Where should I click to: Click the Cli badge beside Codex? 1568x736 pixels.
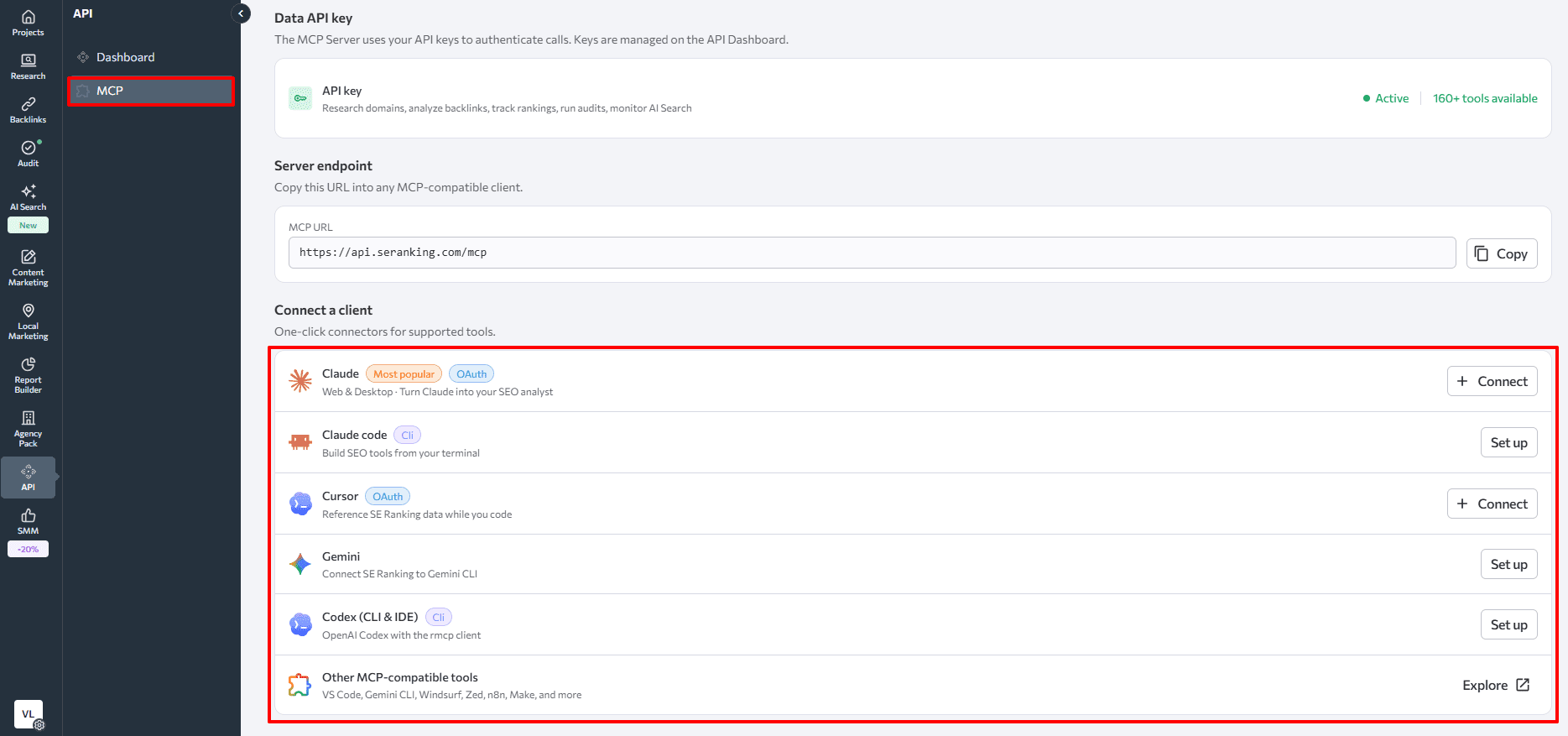[438, 617]
